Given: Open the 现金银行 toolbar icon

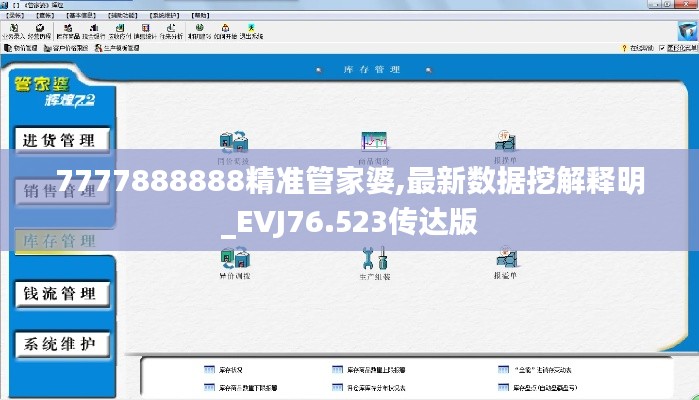Looking at the screenshot, I should point(94,31).
